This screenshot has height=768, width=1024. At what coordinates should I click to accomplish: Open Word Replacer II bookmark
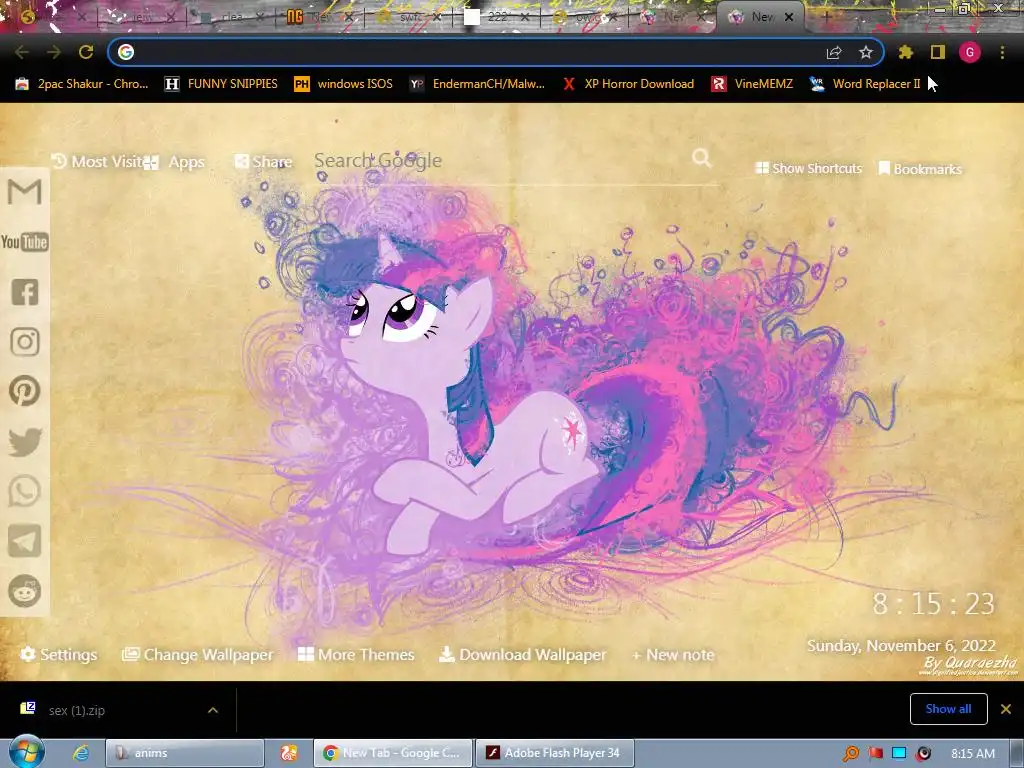pyautogui.click(x=865, y=84)
